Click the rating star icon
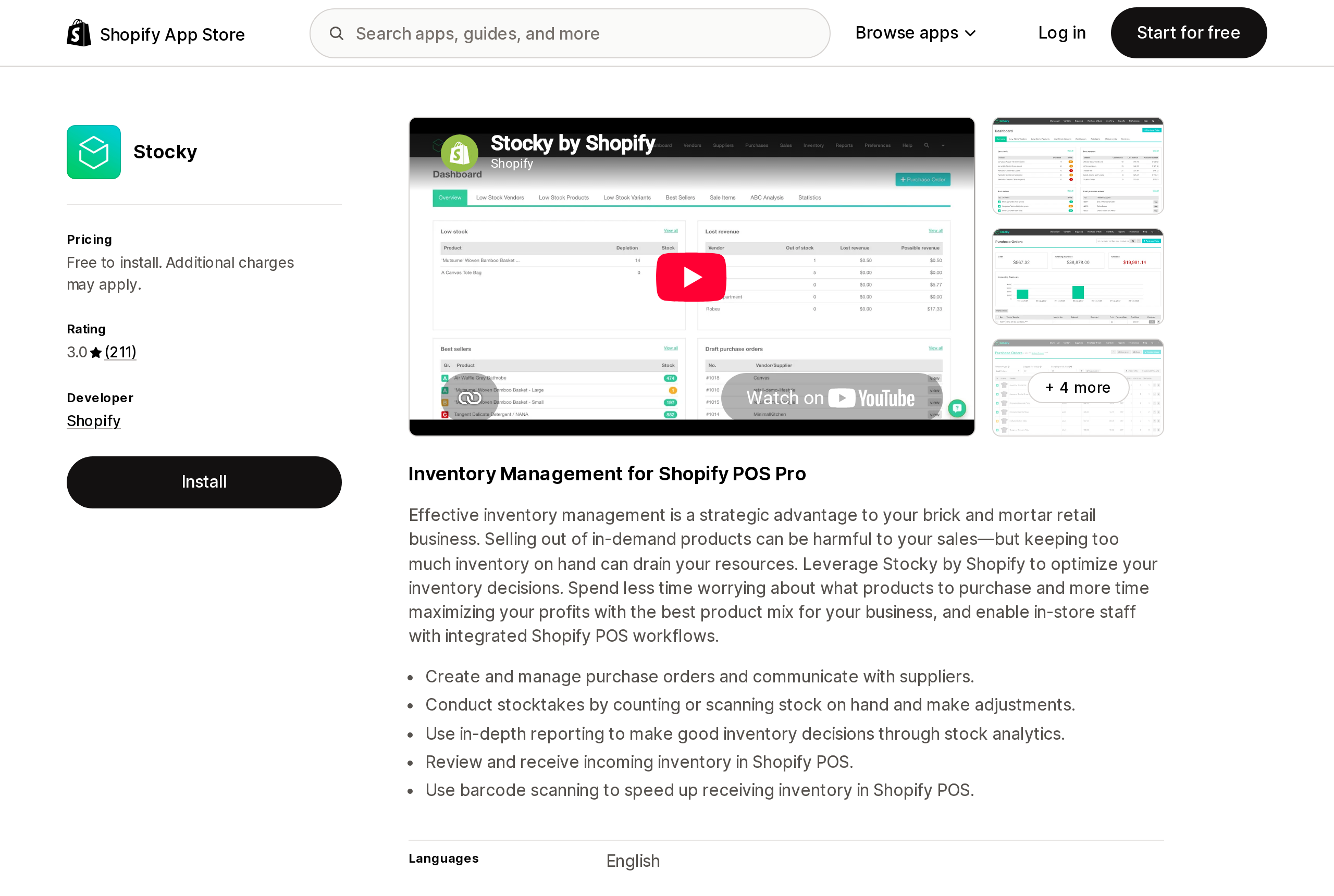The width and height of the screenshot is (1334, 896). coord(96,353)
